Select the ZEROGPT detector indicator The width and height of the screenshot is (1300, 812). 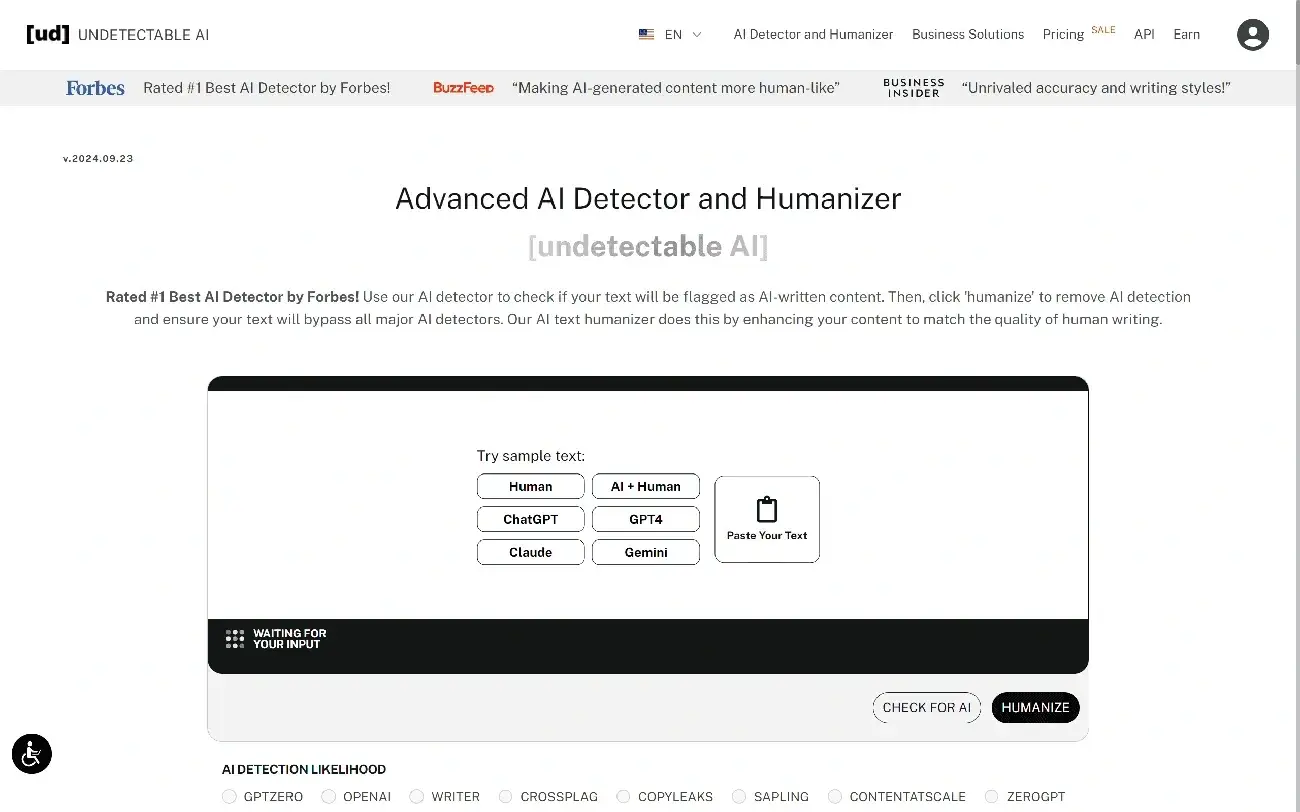pos(992,797)
